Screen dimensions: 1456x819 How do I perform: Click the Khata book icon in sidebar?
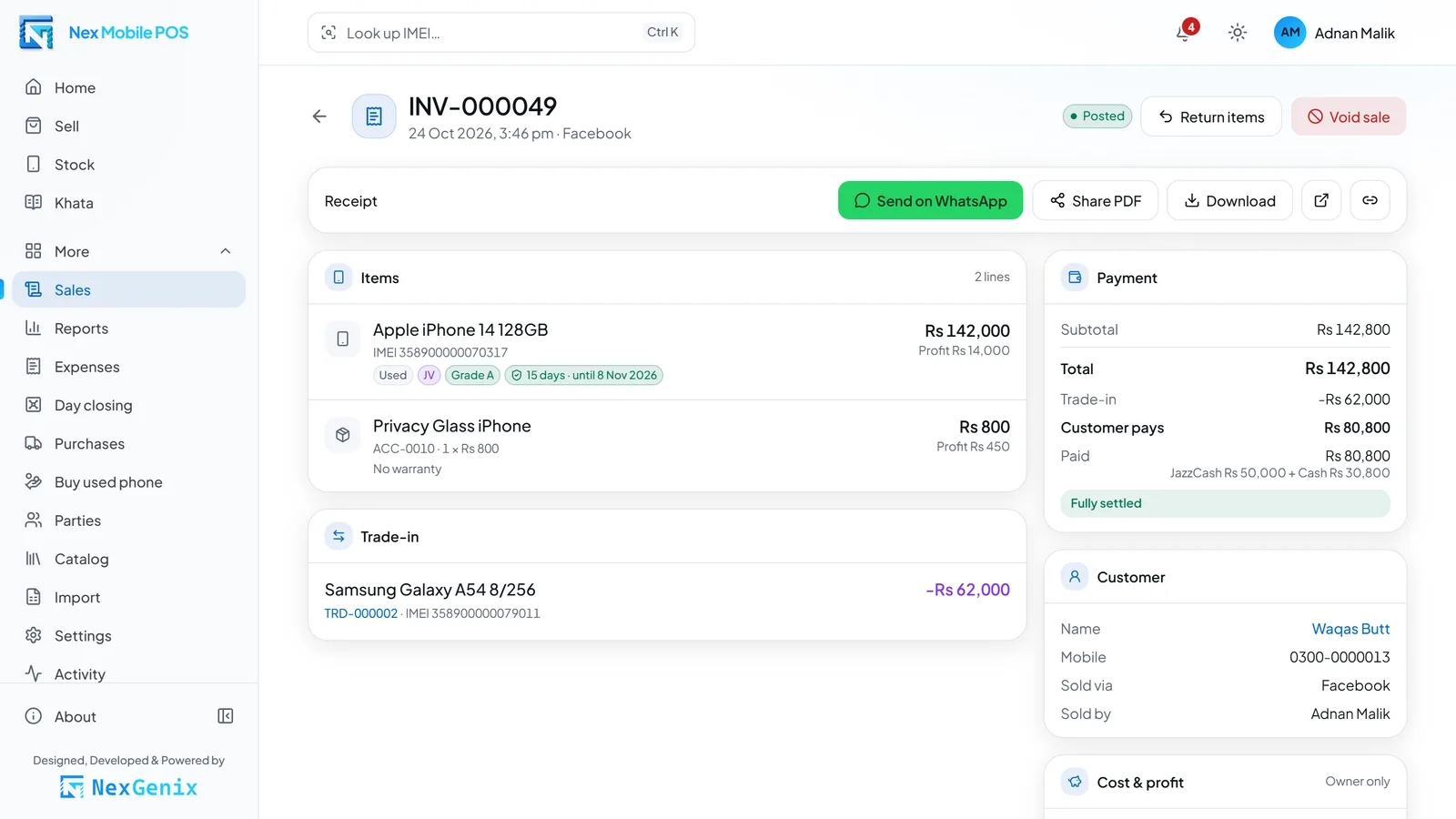point(34,202)
